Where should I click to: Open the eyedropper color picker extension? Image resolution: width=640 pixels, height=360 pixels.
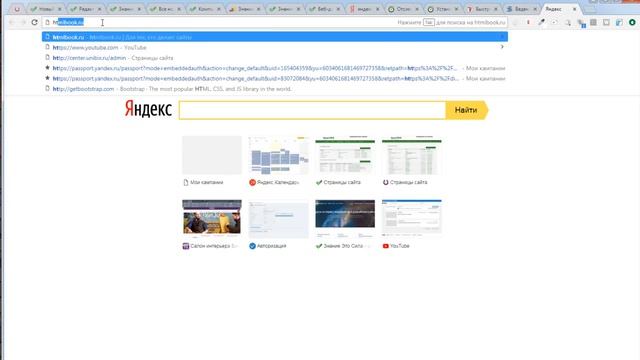tap(541, 22)
